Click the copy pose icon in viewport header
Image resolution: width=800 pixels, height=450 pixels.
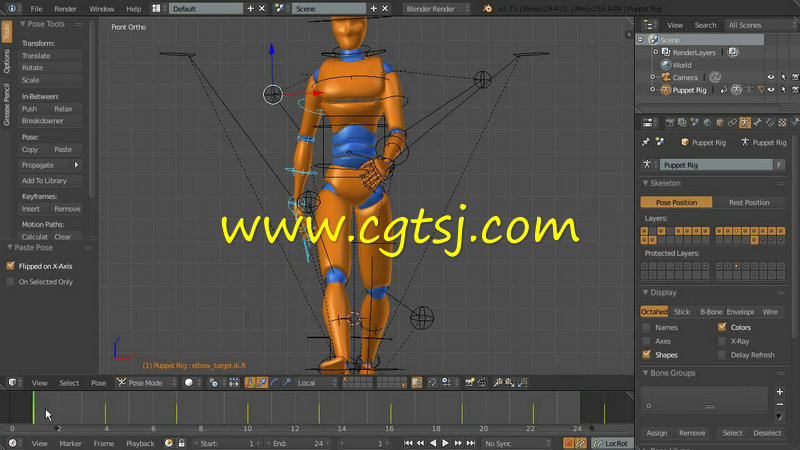[x=498, y=383]
